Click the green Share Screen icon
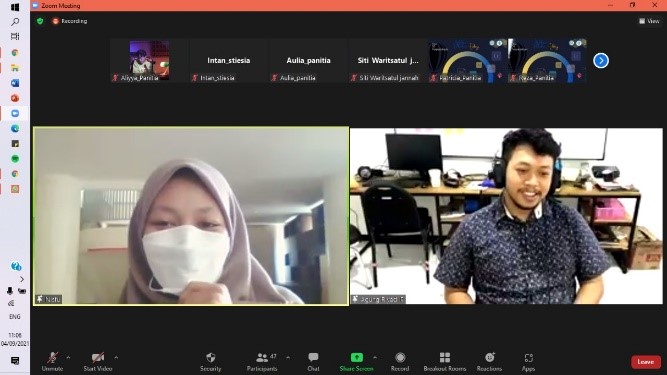Viewport: 667px width, 375px height. click(x=356, y=358)
